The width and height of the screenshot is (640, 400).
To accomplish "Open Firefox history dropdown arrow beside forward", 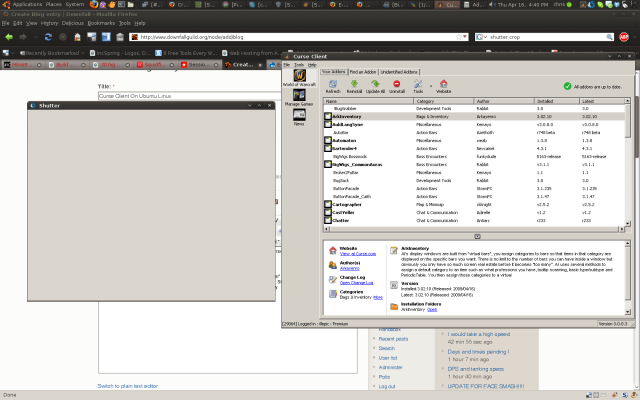I will pyautogui.click(x=36, y=37).
